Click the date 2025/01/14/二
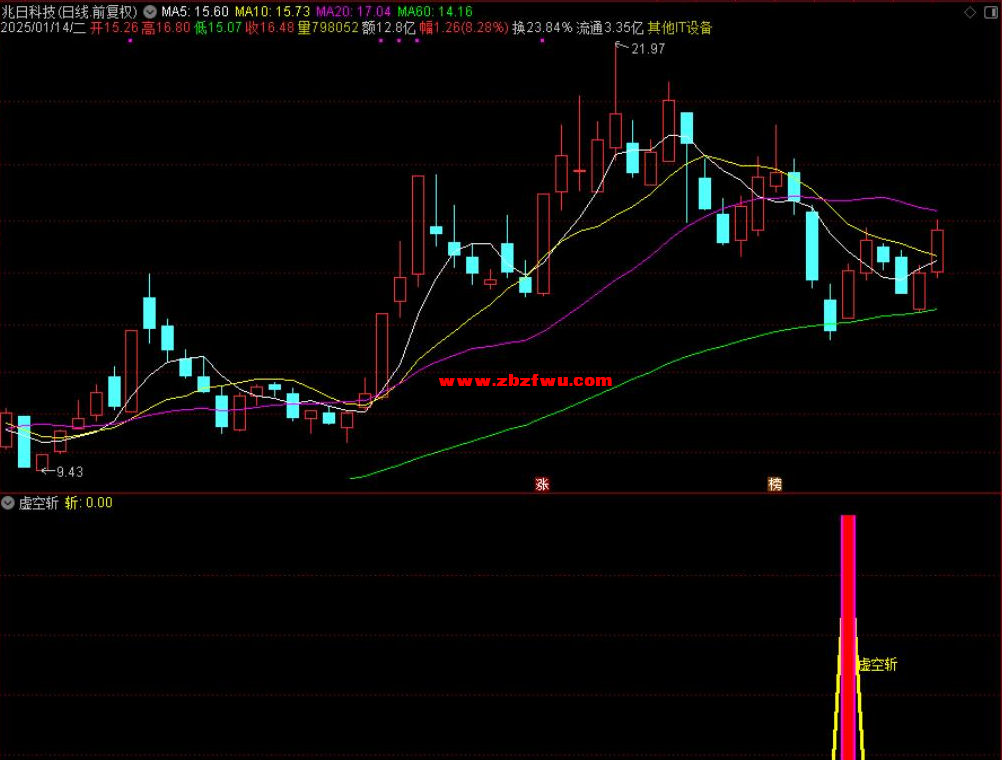Viewport: 1002px width, 760px height. [43, 28]
